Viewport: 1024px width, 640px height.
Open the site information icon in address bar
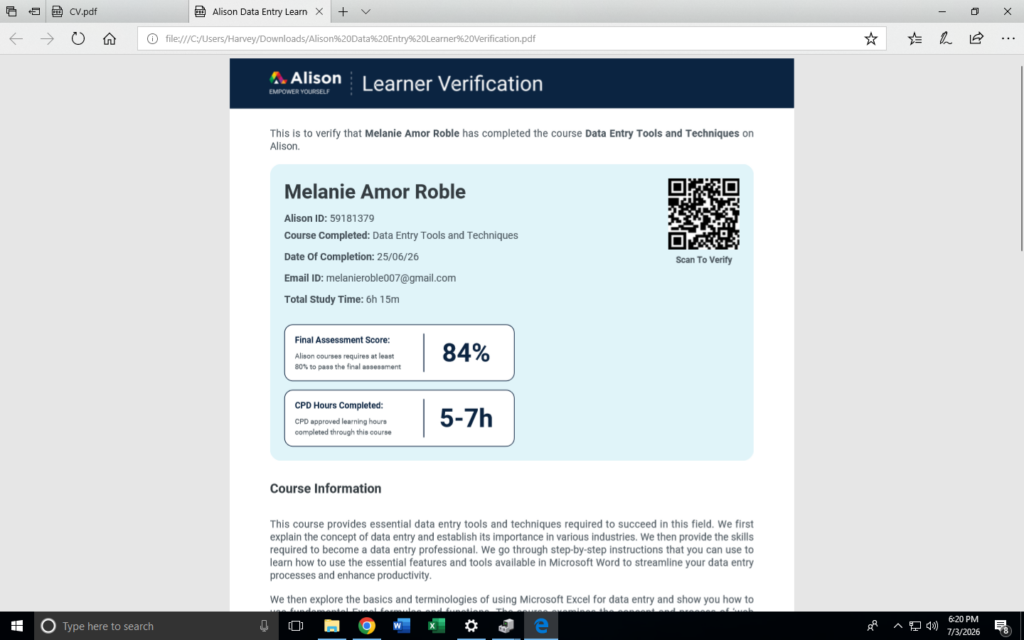[x=152, y=39]
